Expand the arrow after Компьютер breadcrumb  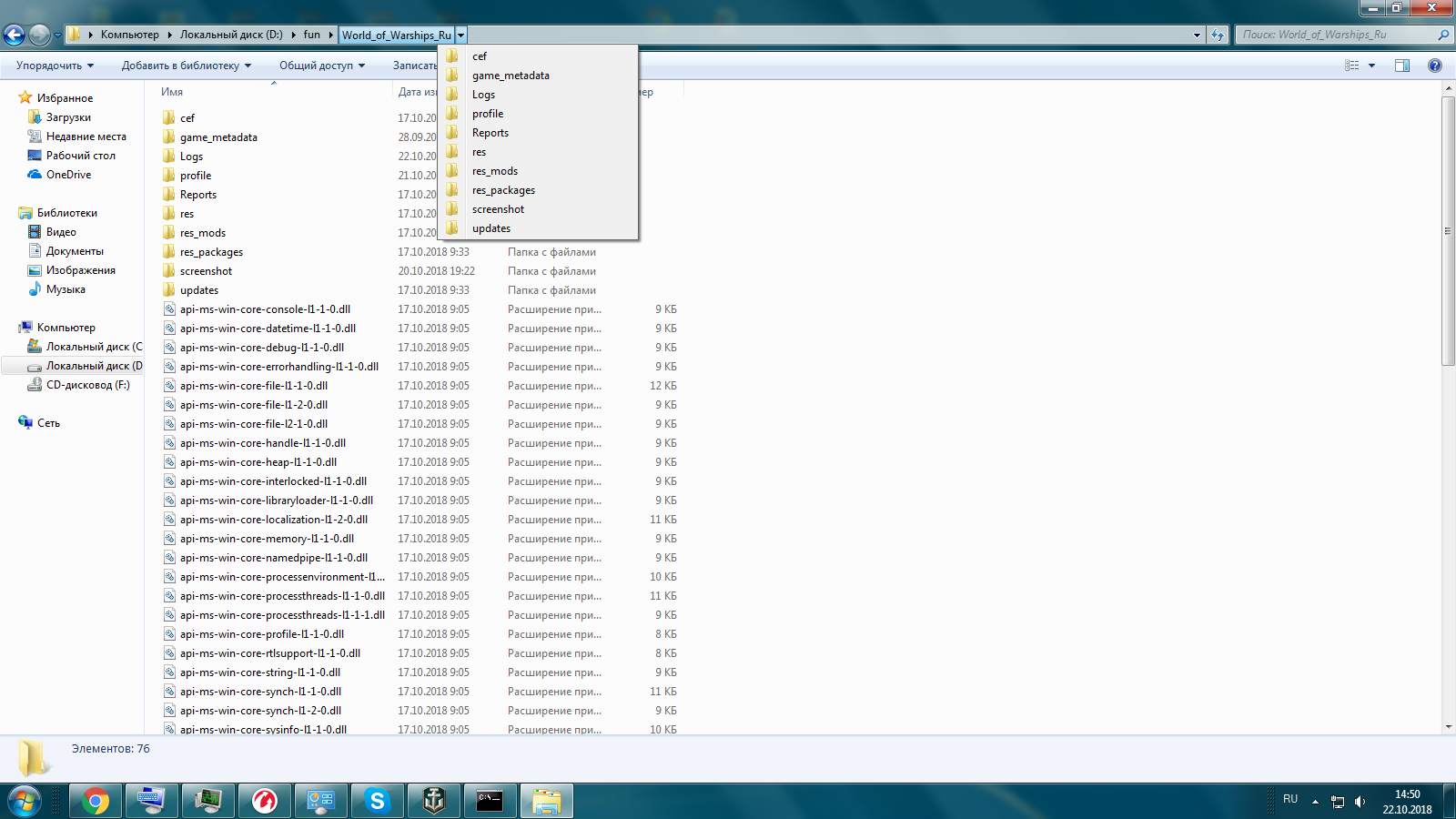pyautogui.click(x=169, y=35)
